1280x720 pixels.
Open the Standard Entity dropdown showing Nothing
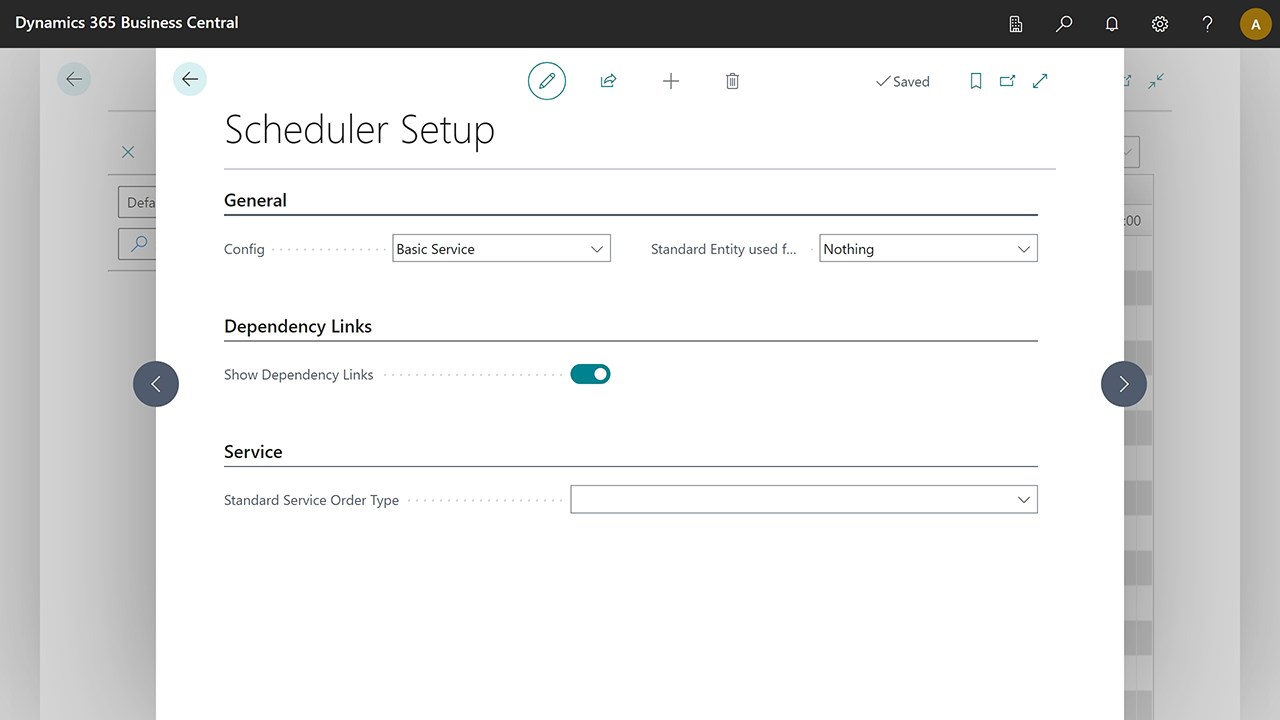[1023, 248]
